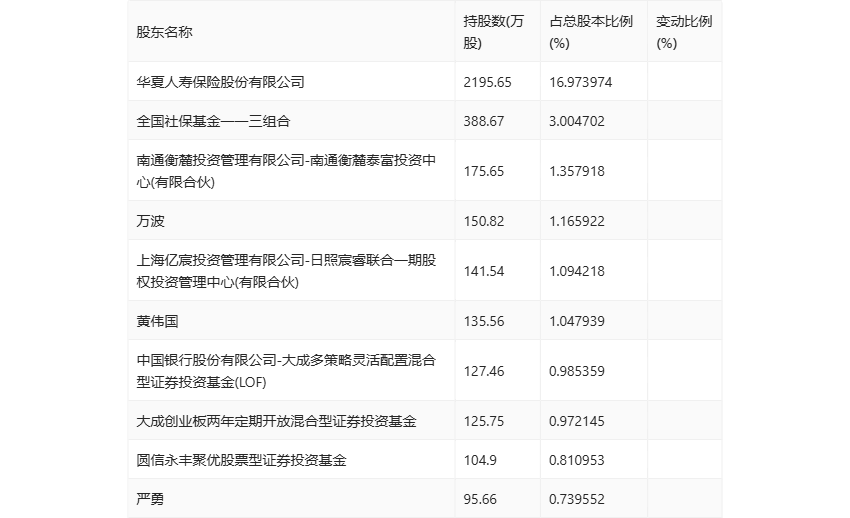Click the percentage 0.972145

click(x=577, y=421)
